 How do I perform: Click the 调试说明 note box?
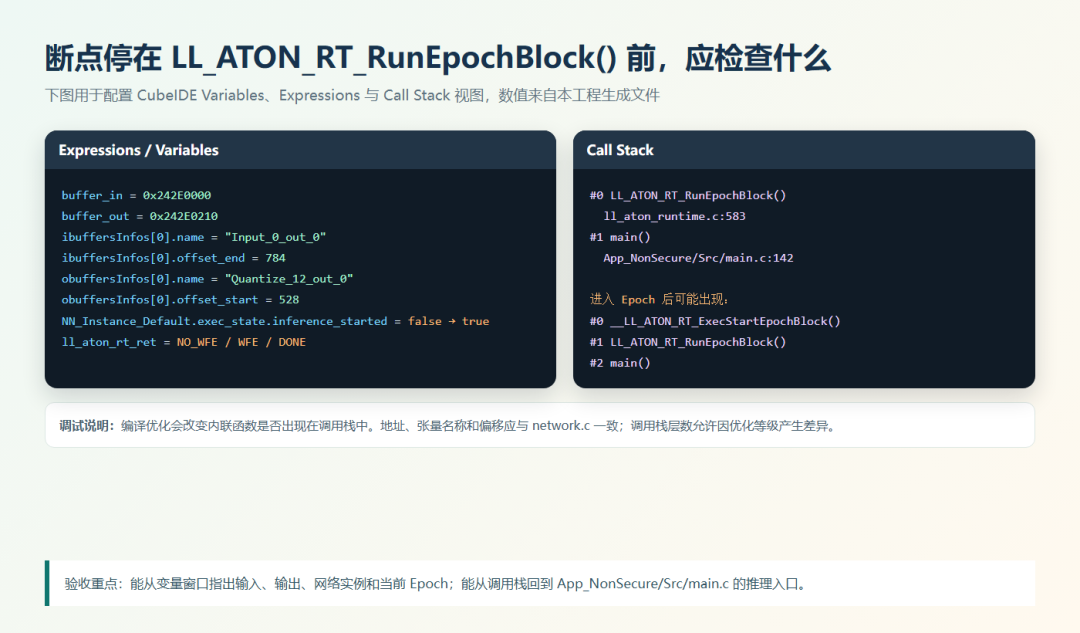coord(540,426)
